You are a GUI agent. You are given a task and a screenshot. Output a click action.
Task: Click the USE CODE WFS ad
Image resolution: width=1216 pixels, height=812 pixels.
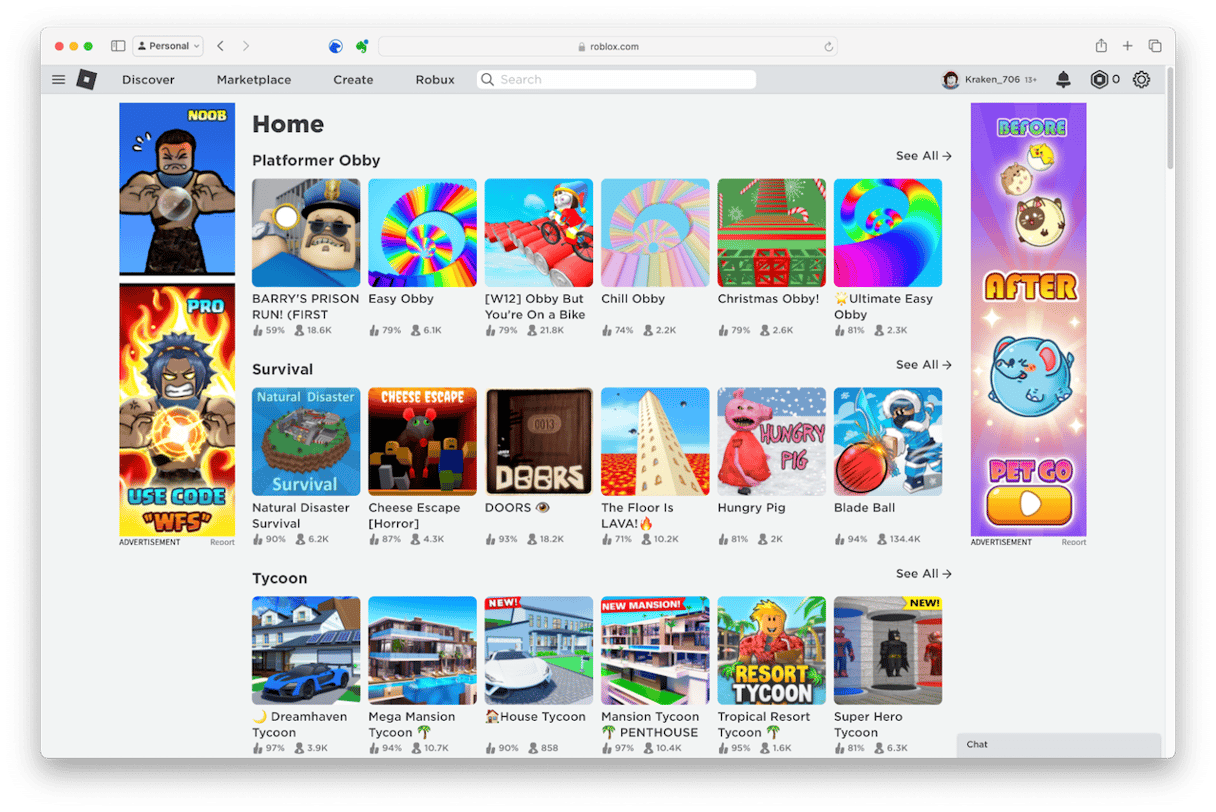point(177,410)
